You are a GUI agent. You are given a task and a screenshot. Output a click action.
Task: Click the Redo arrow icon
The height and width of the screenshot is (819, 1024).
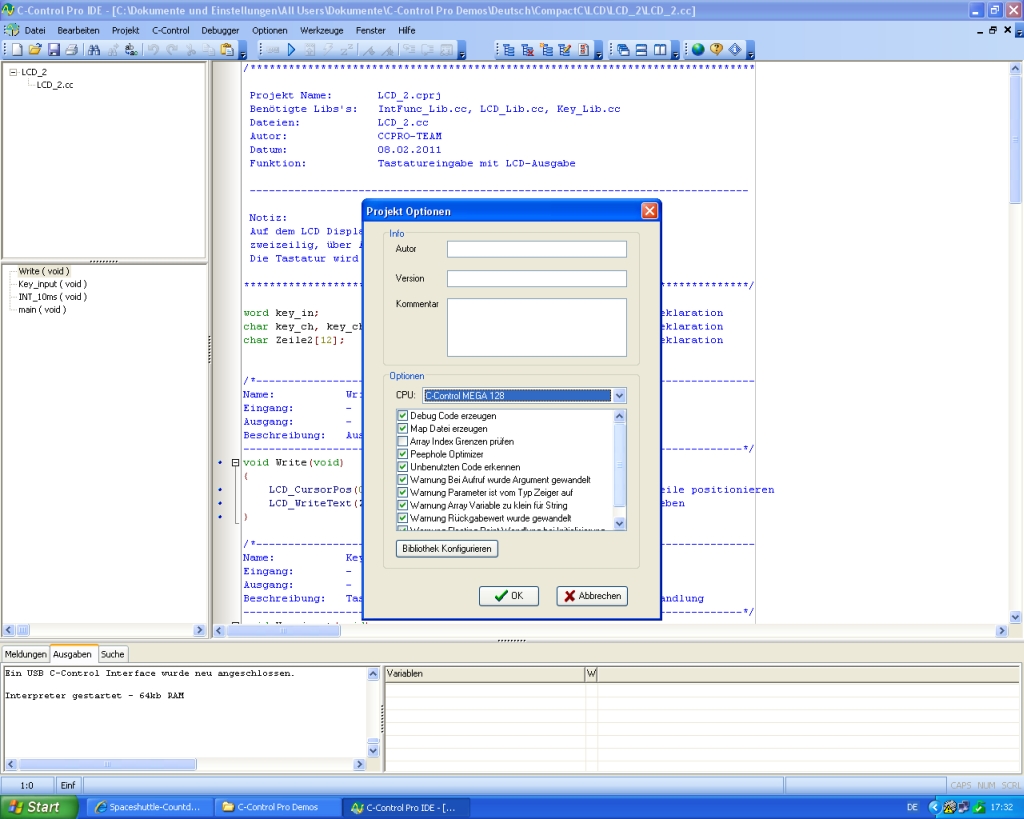click(x=172, y=50)
